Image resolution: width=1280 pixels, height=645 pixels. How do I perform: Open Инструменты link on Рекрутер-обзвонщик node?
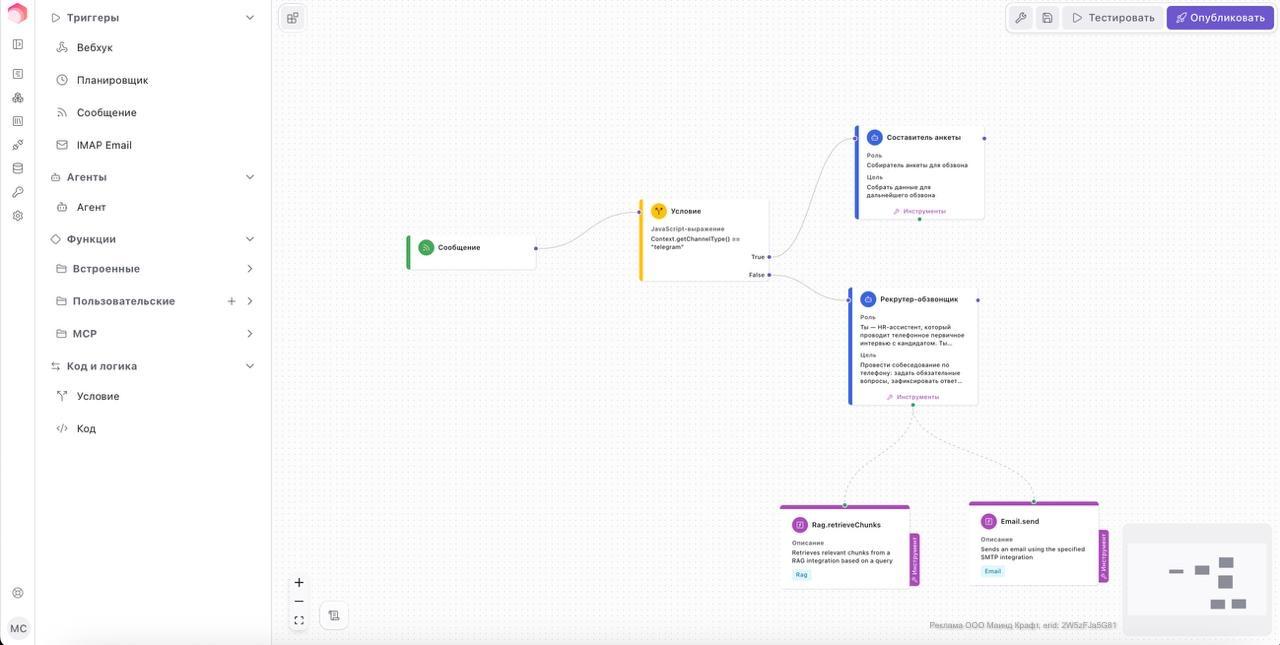(x=913, y=397)
